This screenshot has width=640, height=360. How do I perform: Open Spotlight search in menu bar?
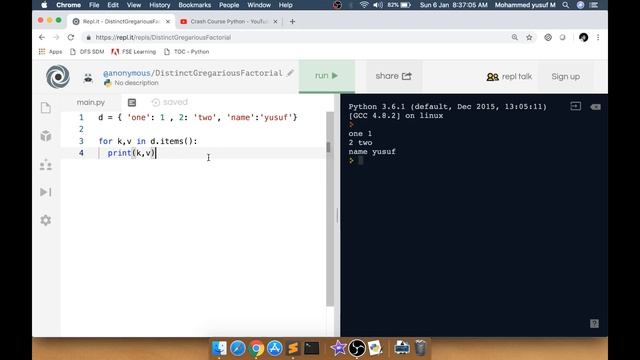(x=566, y=5)
